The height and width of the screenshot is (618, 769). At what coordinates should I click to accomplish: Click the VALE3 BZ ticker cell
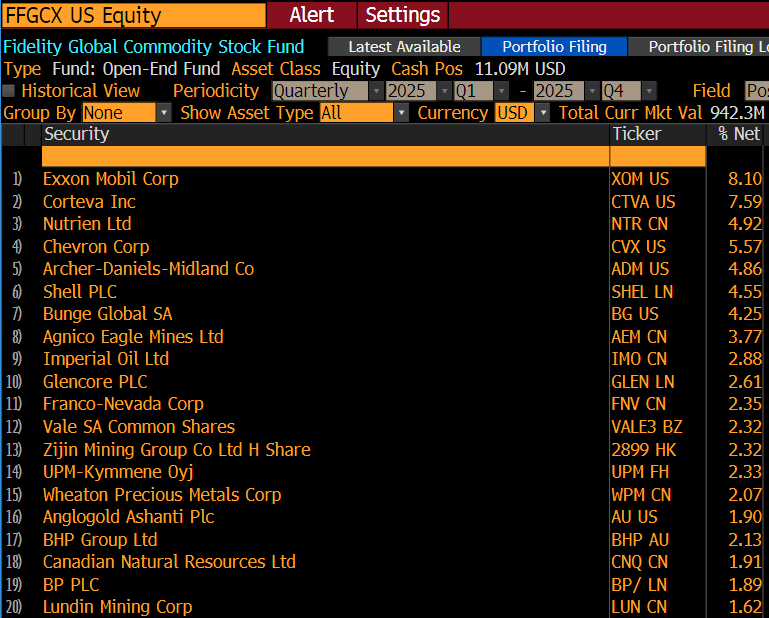point(646,427)
